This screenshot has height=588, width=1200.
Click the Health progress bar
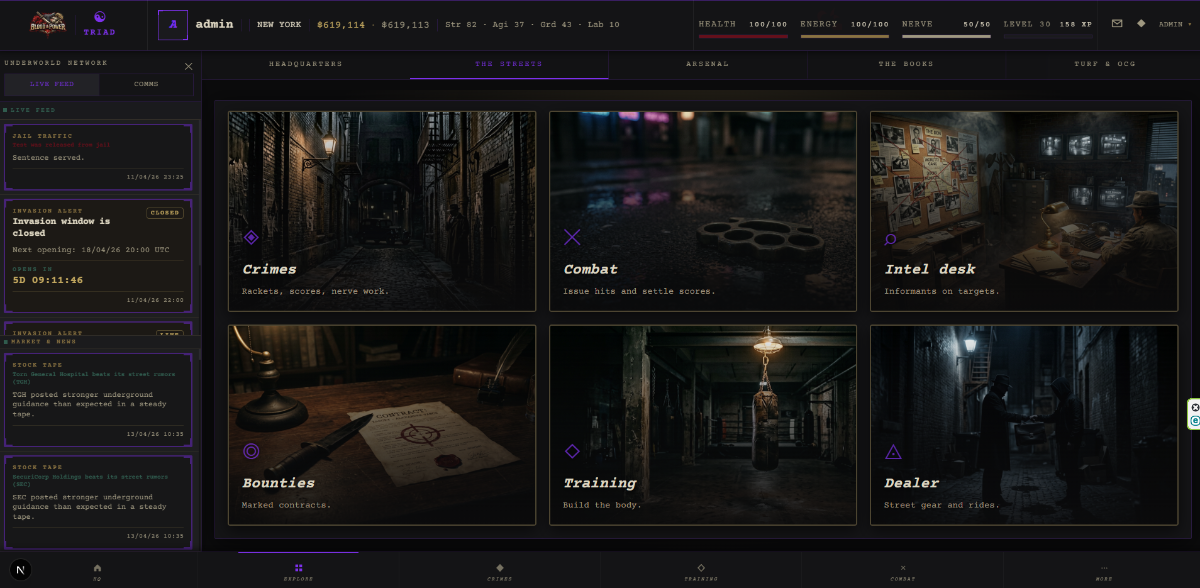[x=743, y=37]
